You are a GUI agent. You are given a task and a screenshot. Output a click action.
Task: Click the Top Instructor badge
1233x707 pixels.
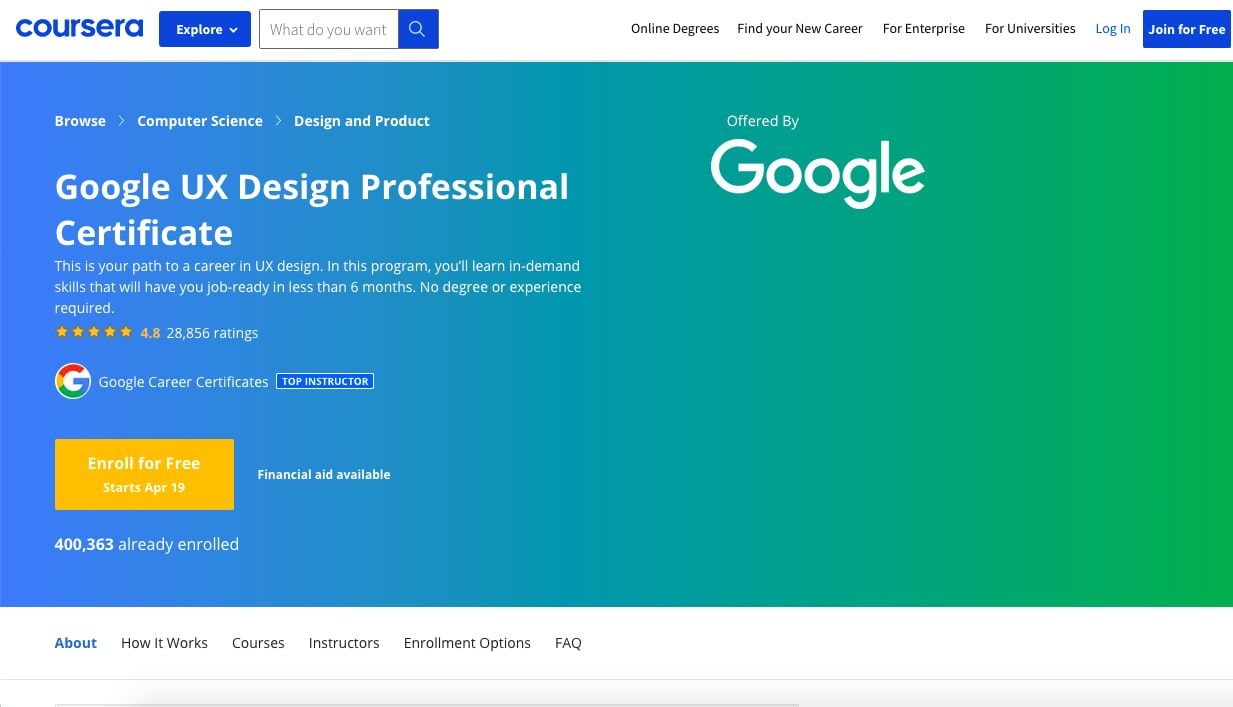(x=324, y=381)
